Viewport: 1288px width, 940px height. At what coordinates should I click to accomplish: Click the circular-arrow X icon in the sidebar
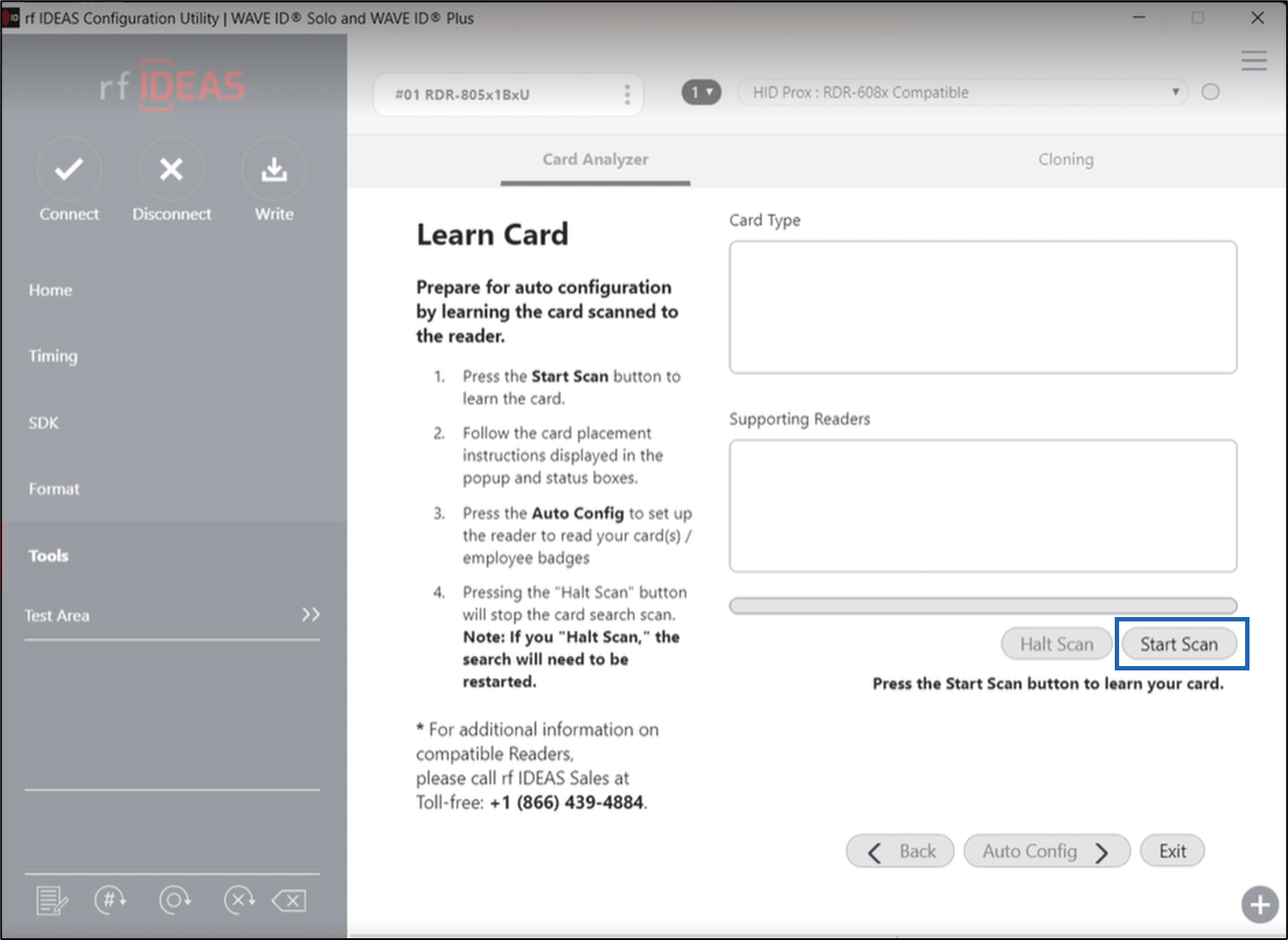pyautogui.click(x=240, y=899)
